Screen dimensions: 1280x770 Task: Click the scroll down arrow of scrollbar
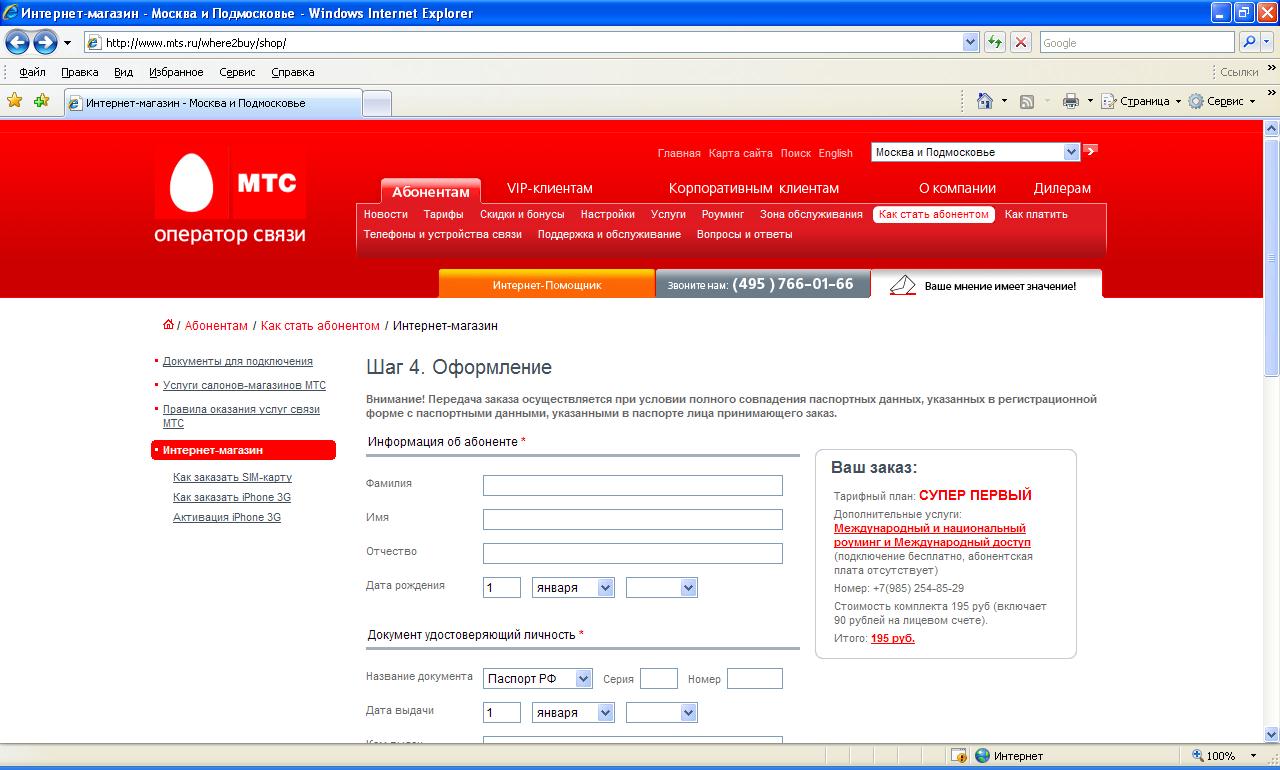pyautogui.click(x=1271, y=734)
